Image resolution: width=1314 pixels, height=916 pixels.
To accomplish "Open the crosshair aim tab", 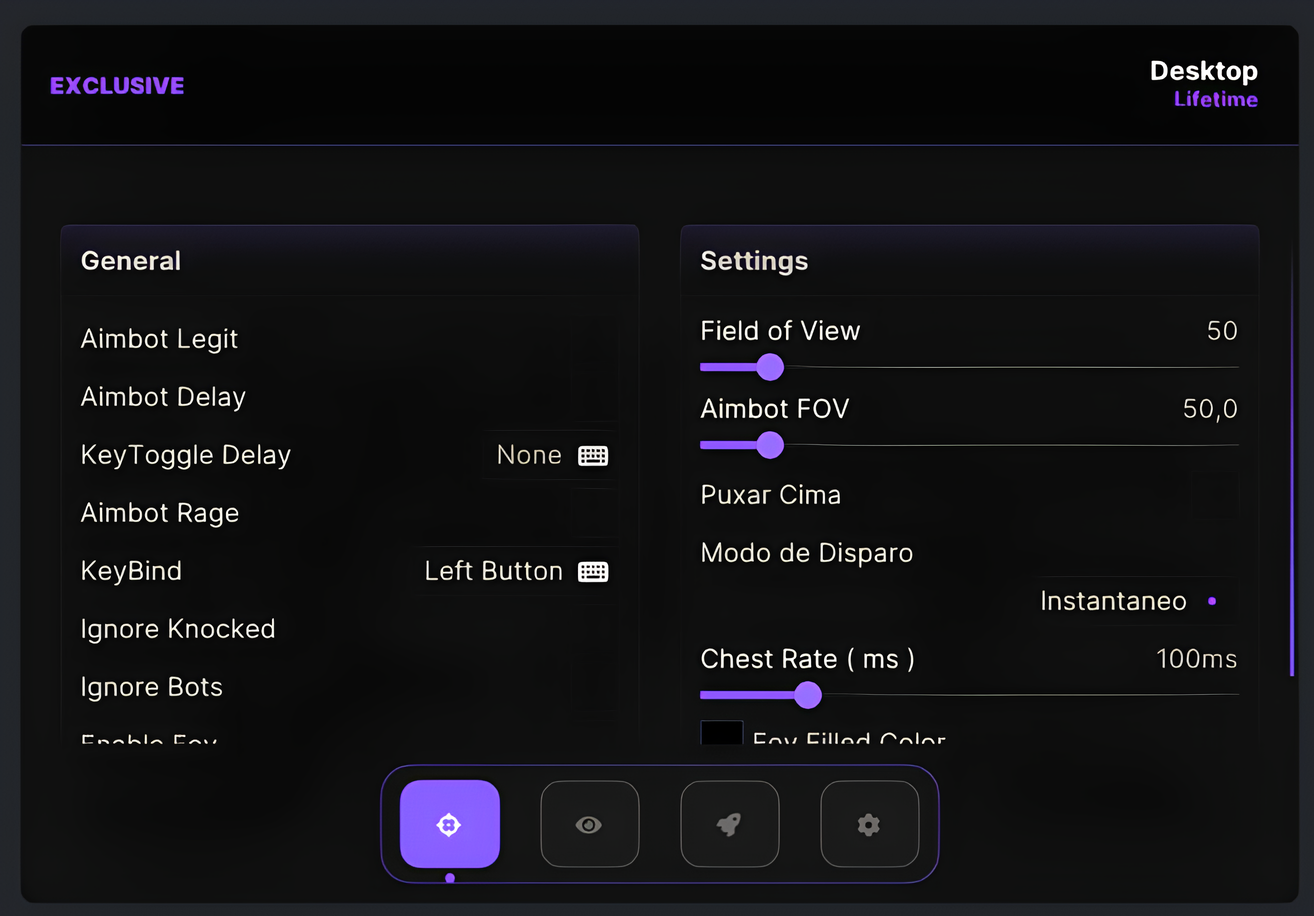I will pos(450,824).
